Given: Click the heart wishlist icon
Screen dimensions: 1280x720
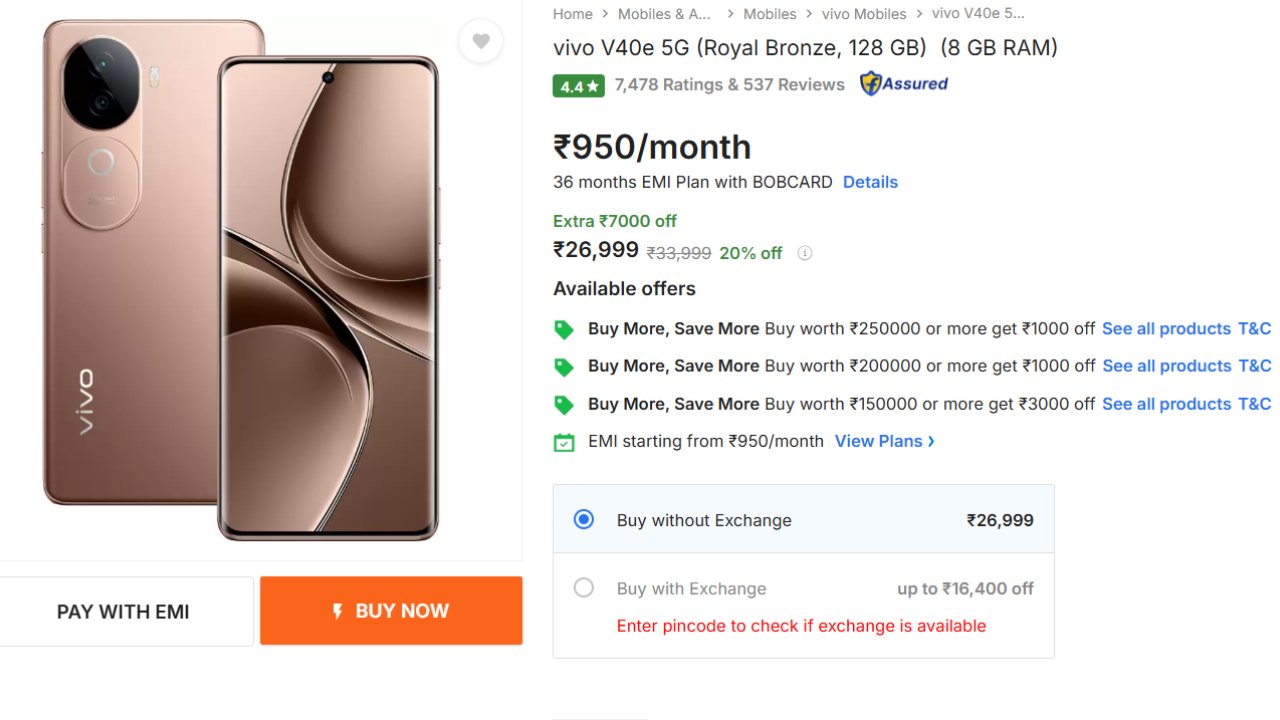Looking at the screenshot, I should pos(481,41).
